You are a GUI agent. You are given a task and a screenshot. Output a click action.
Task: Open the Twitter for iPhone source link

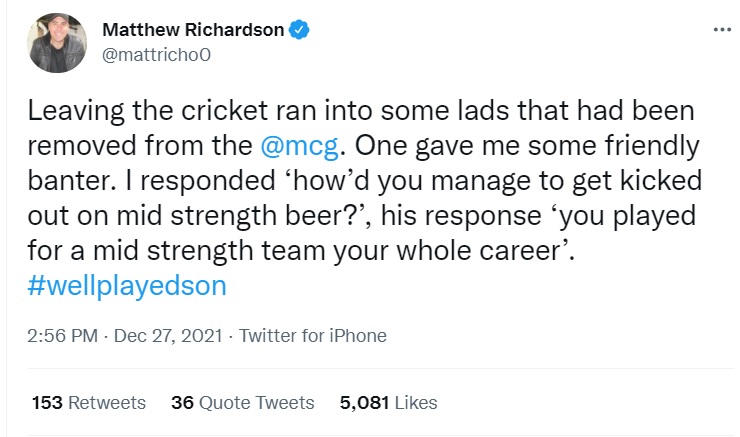(313, 336)
